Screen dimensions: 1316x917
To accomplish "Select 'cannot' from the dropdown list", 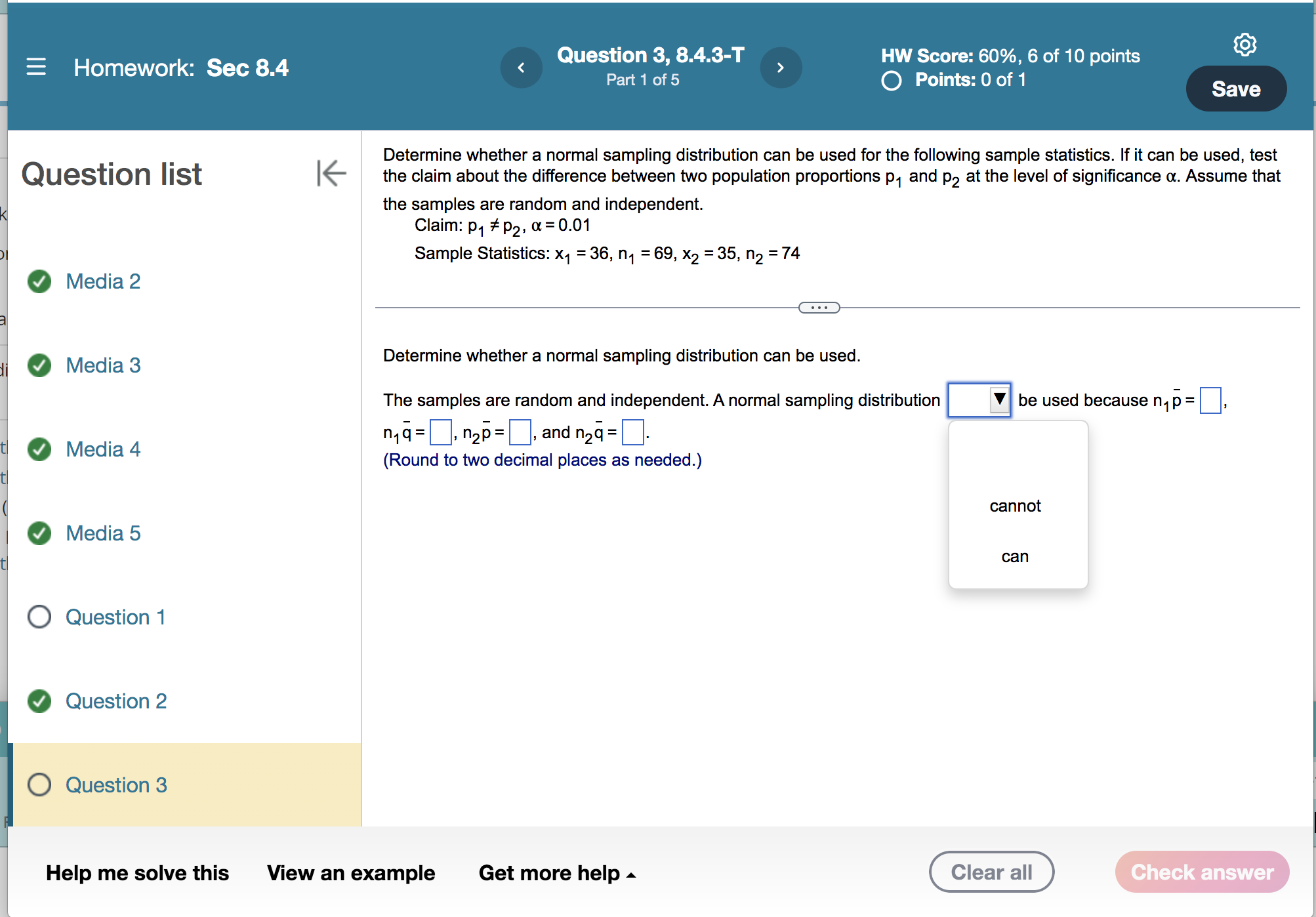I will [x=1015, y=506].
